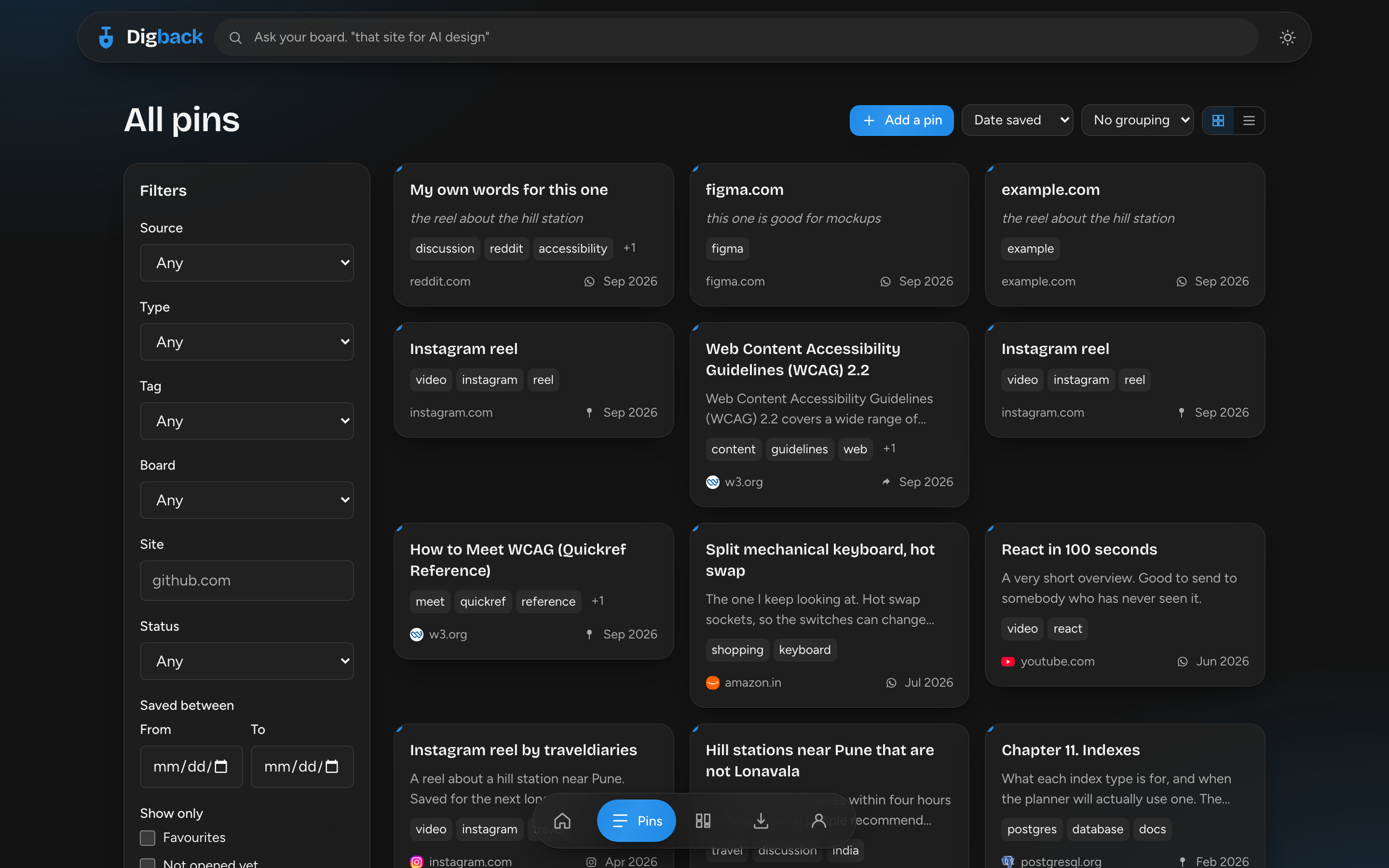This screenshot has width=1389, height=868.
Task: Click the database tag chip
Action: coord(1097,829)
